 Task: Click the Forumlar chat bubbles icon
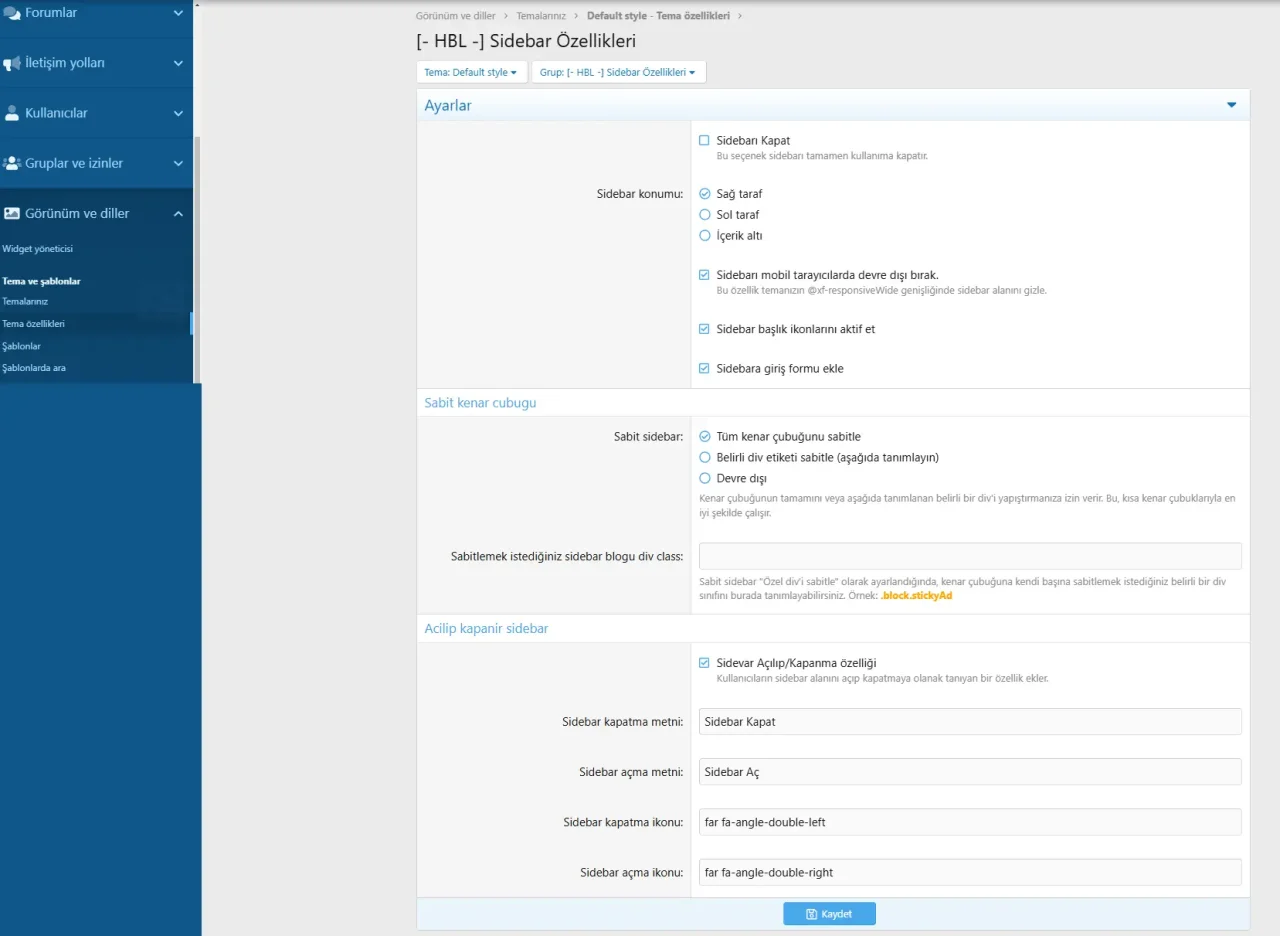click(x=12, y=13)
